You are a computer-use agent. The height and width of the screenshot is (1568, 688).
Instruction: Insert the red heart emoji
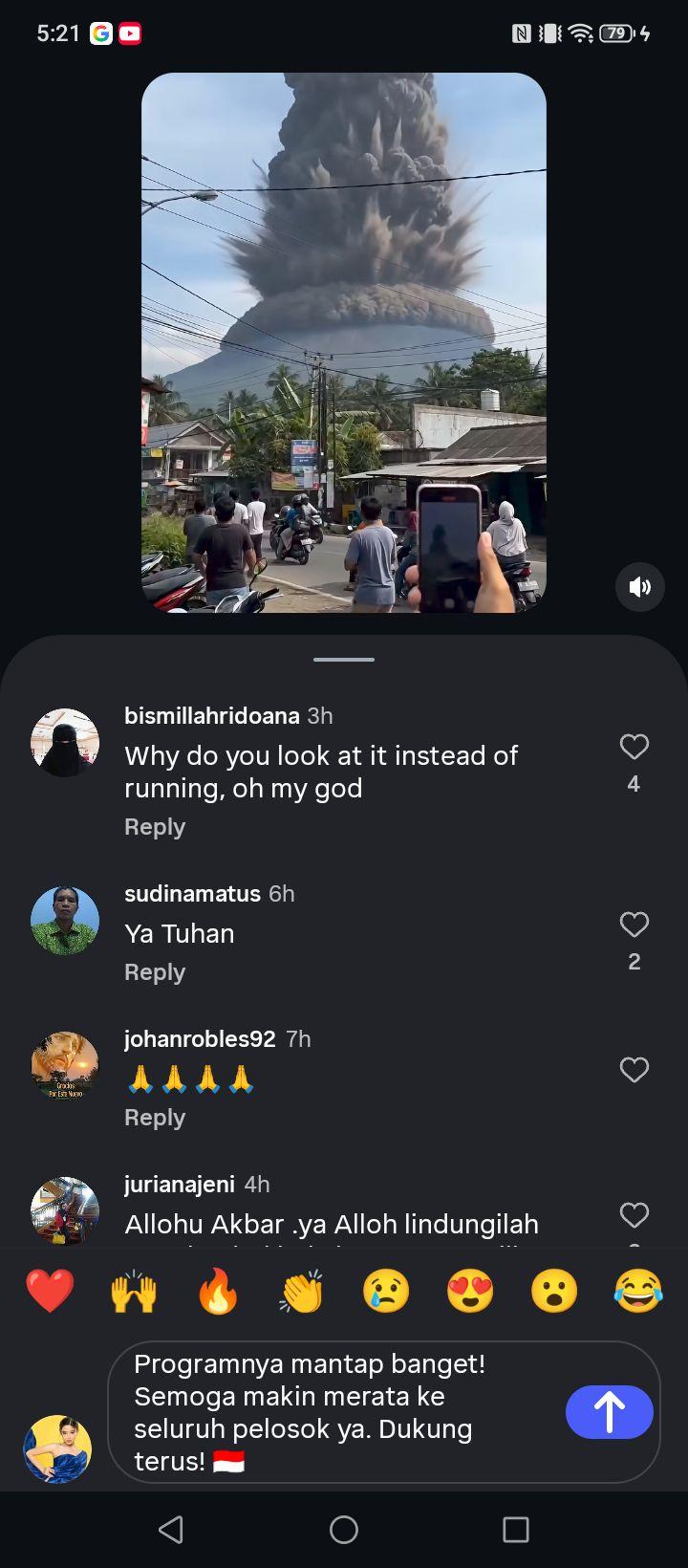coord(50,1291)
